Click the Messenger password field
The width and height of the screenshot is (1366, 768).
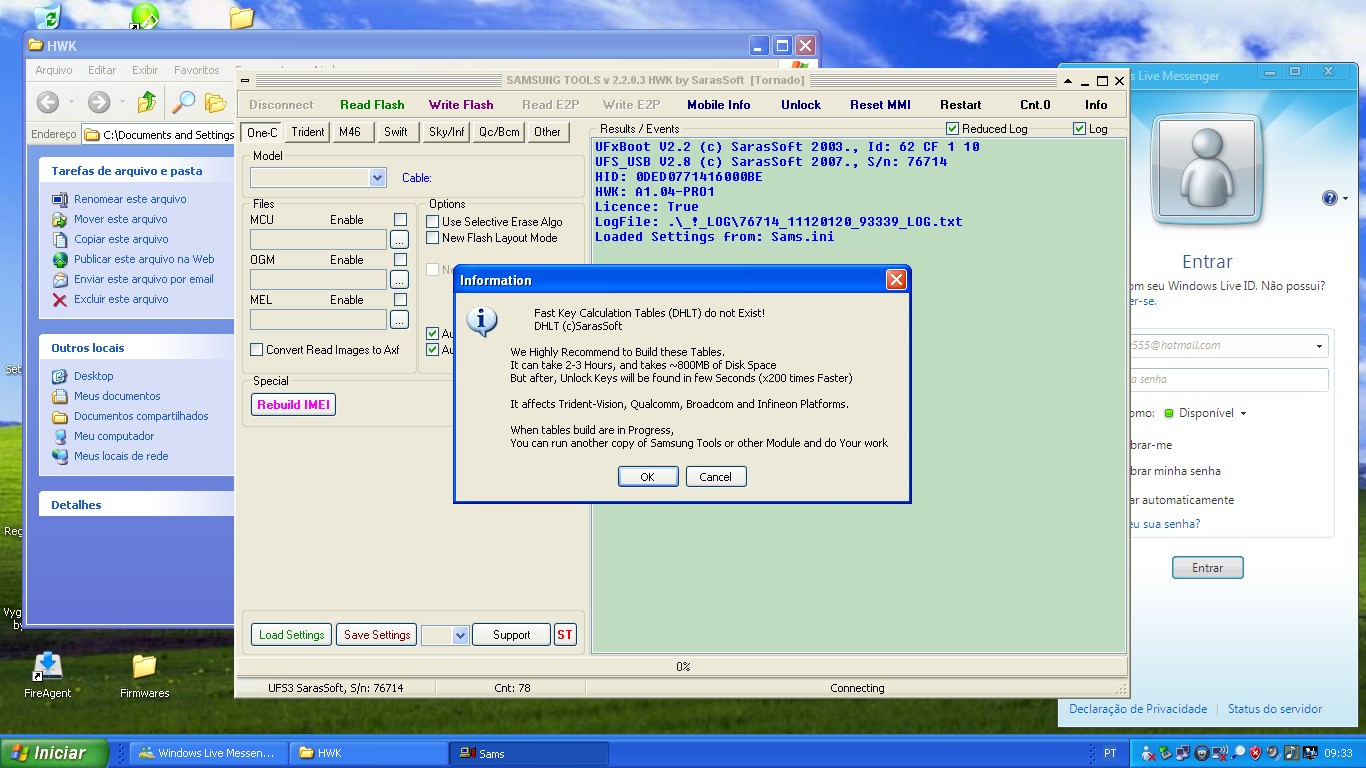[x=1229, y=380]
